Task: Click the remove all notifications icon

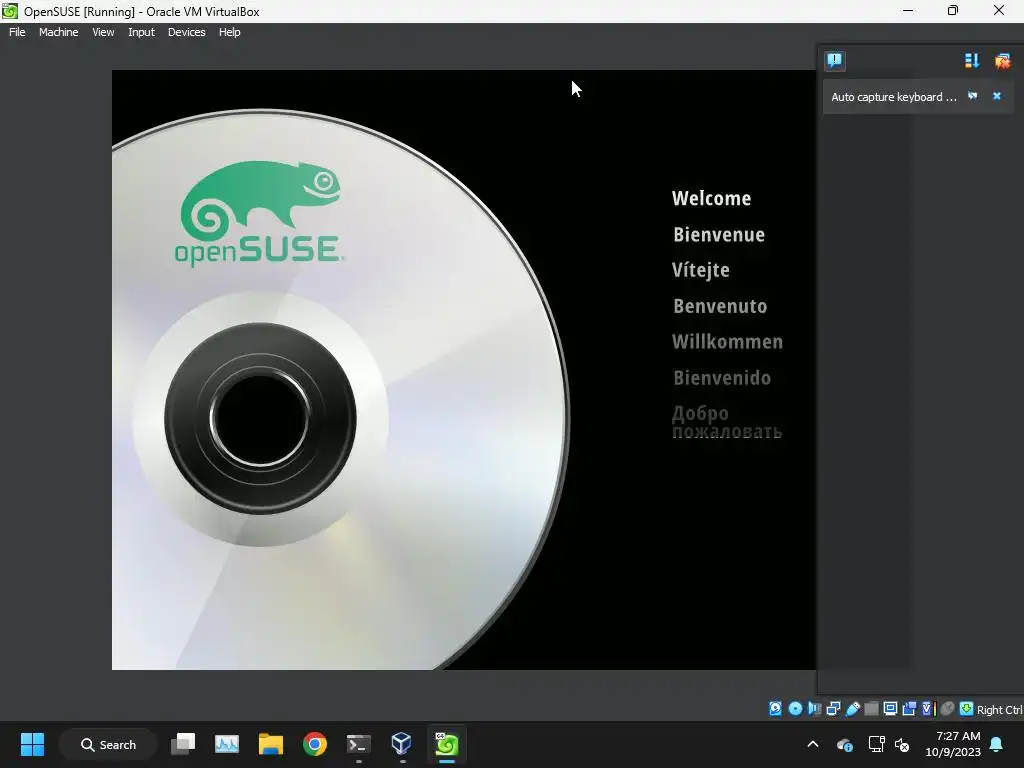Action: (x=1002, y=61)
